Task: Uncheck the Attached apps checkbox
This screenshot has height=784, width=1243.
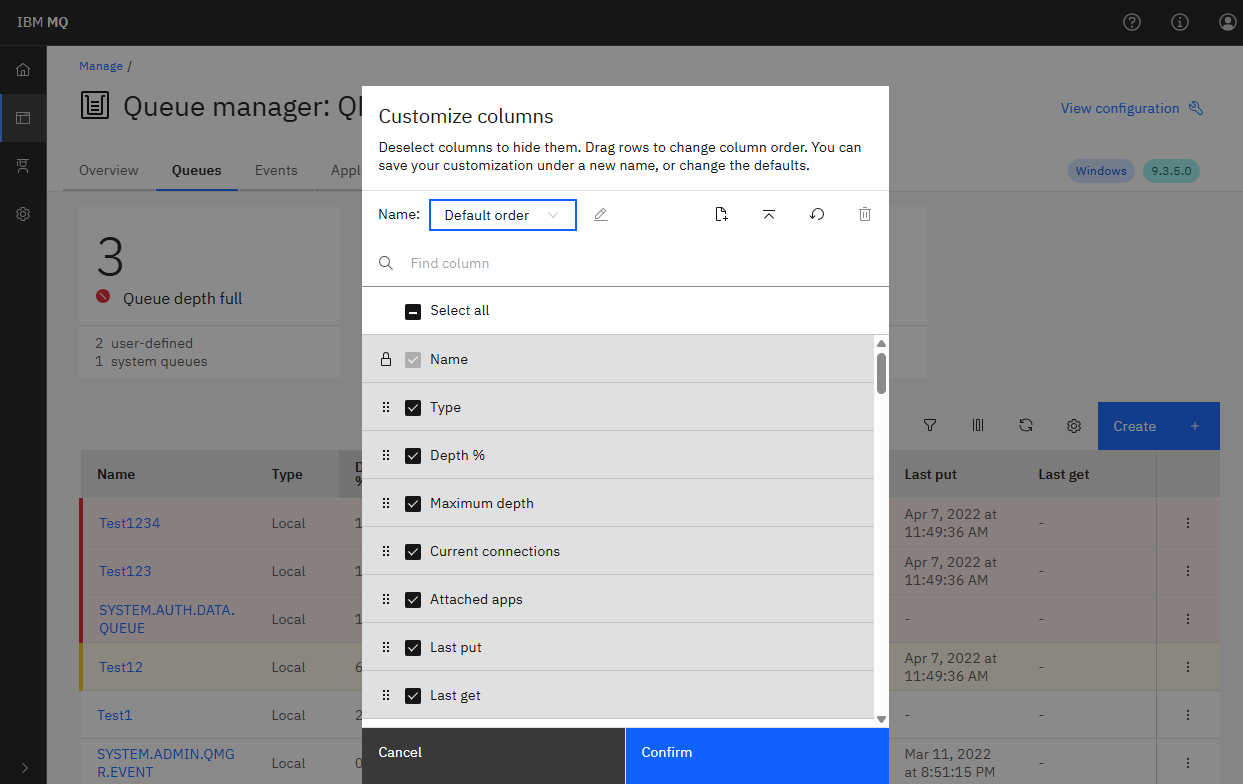Action: tap(413, 599)
